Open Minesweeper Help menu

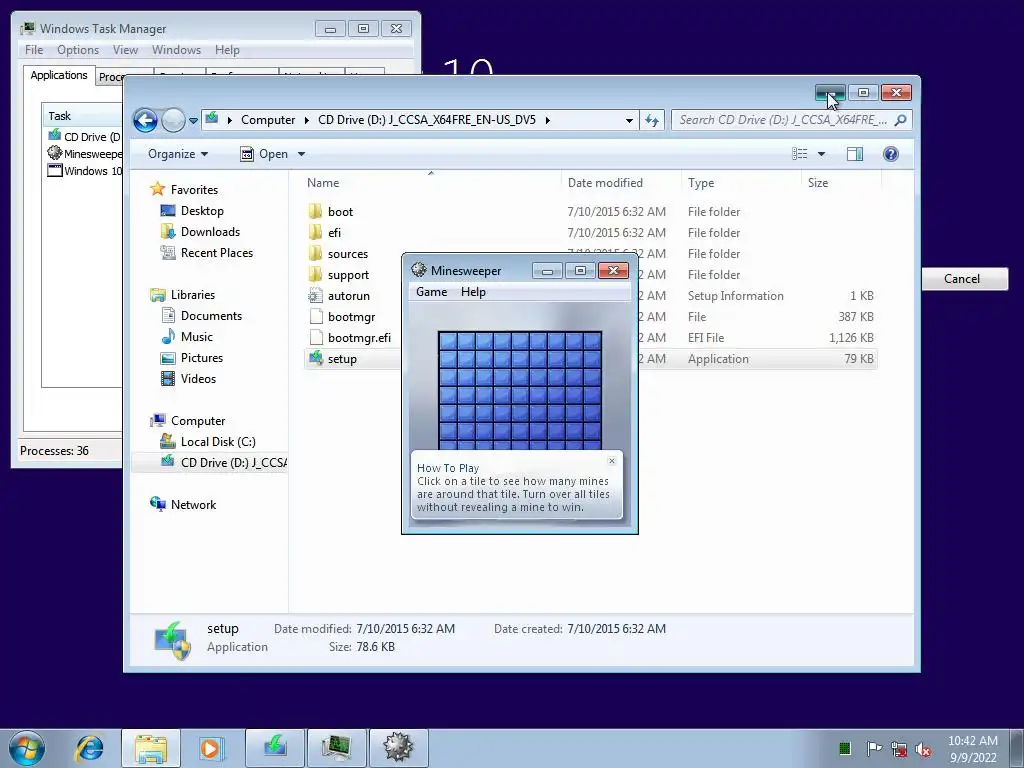(473, 292)
